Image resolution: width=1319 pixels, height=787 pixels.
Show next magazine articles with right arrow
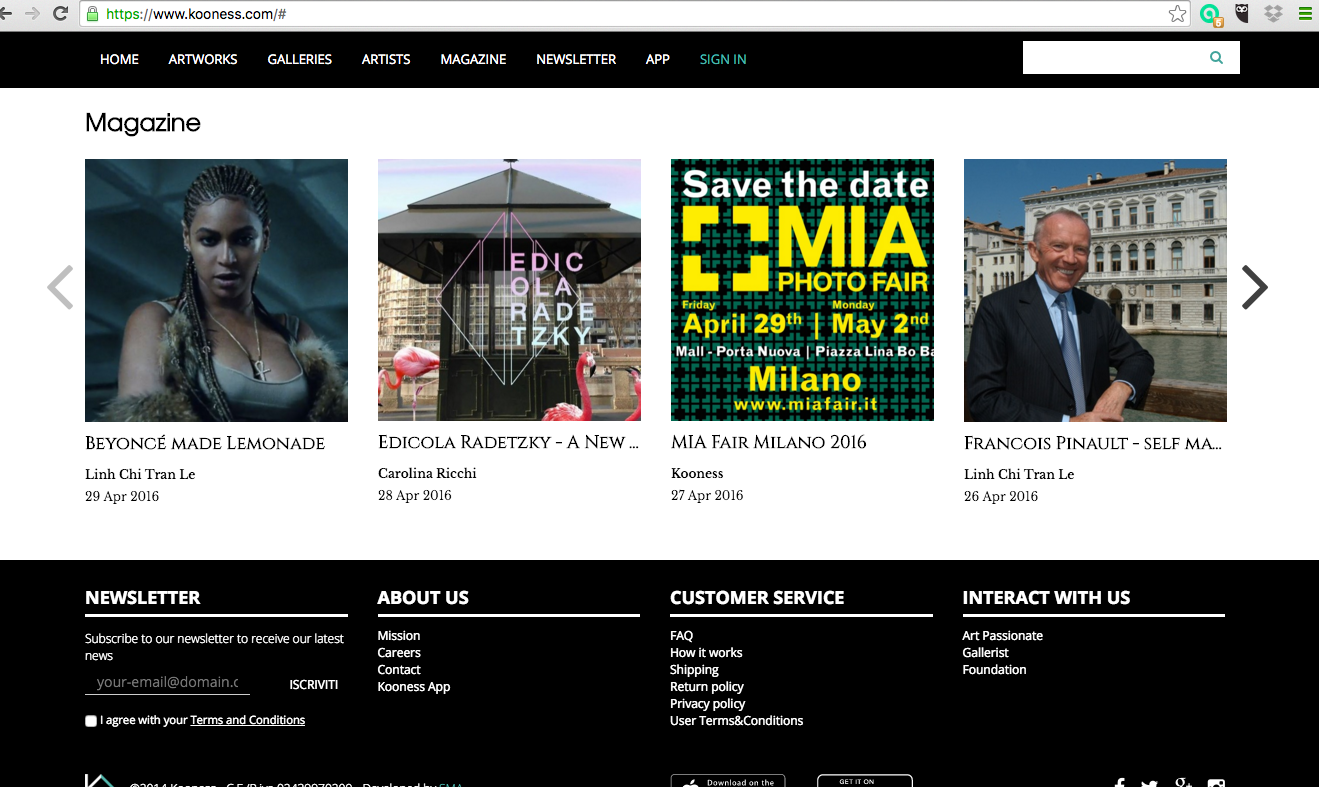[1254, 288]
